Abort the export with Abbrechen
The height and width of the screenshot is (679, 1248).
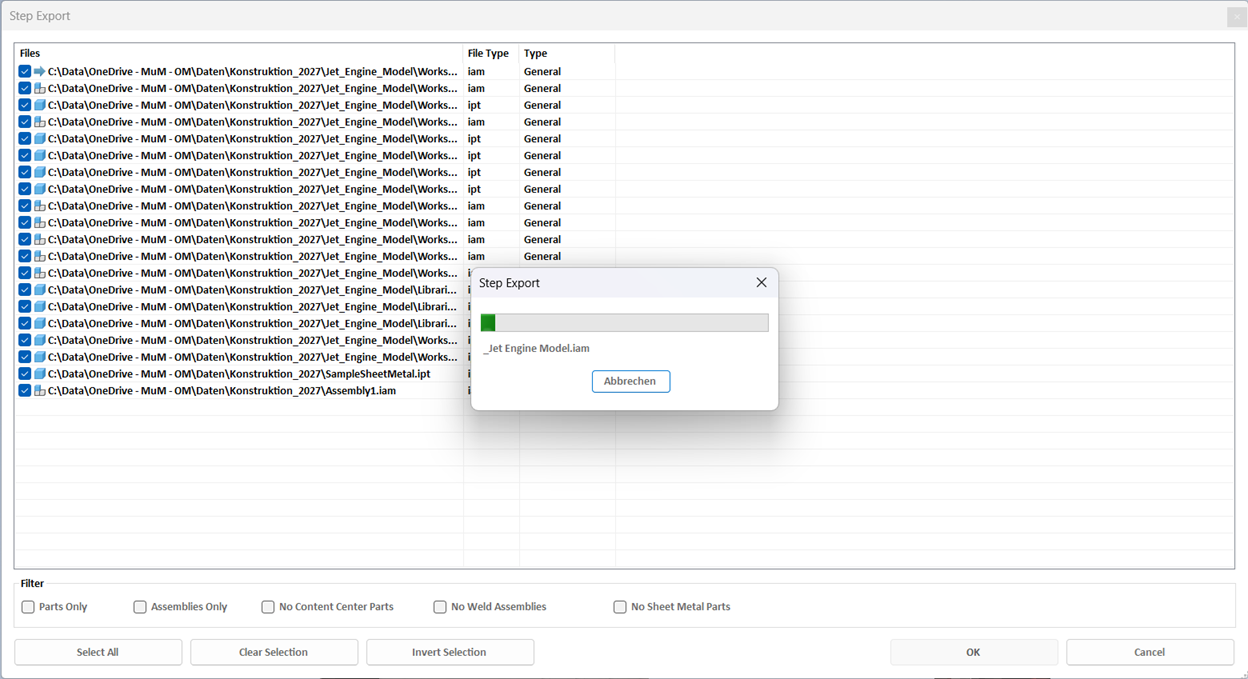(631, 381)
